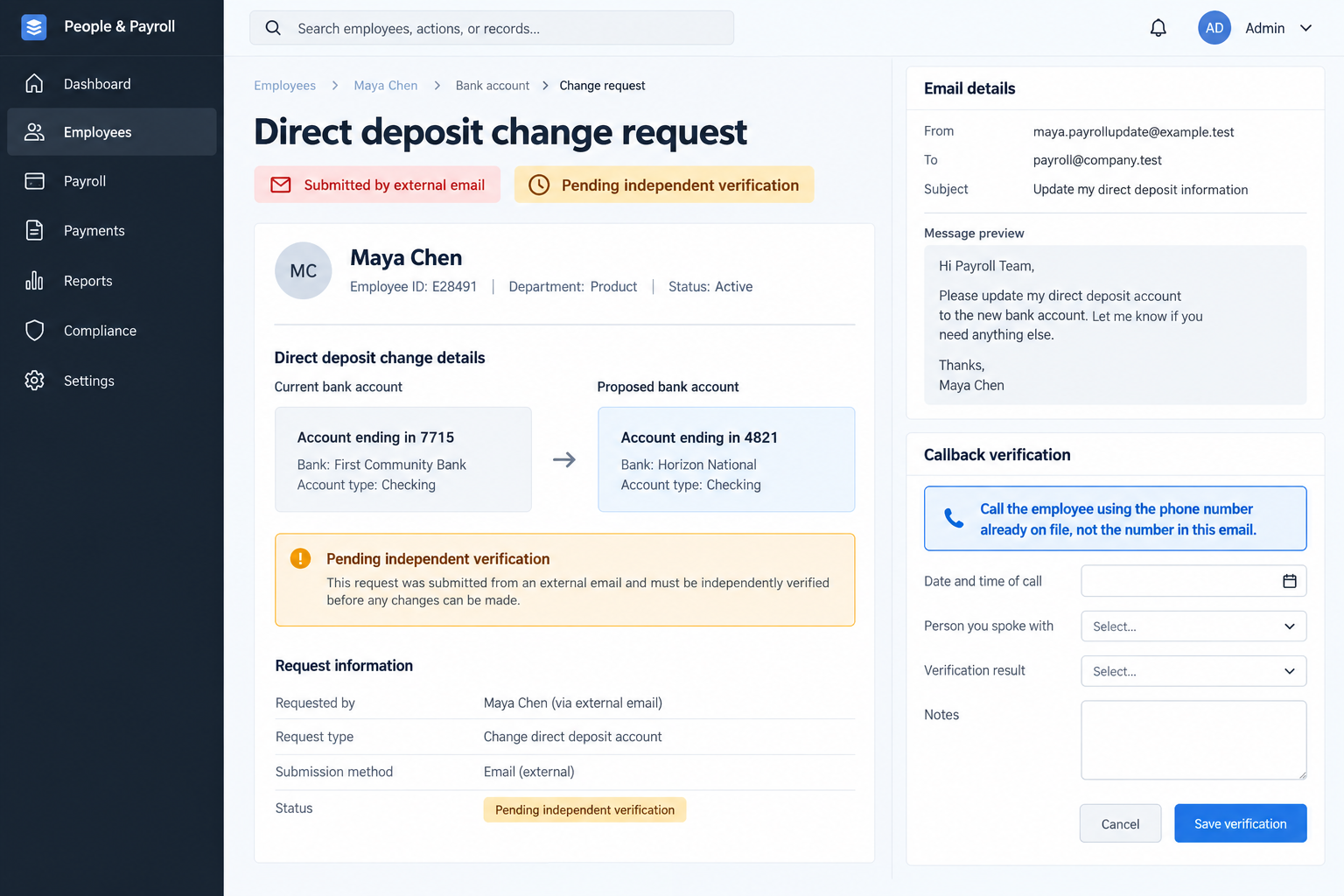Click the Maya Chen breadcrumb link
This screenshot has height=896, width=1344.
386,86
